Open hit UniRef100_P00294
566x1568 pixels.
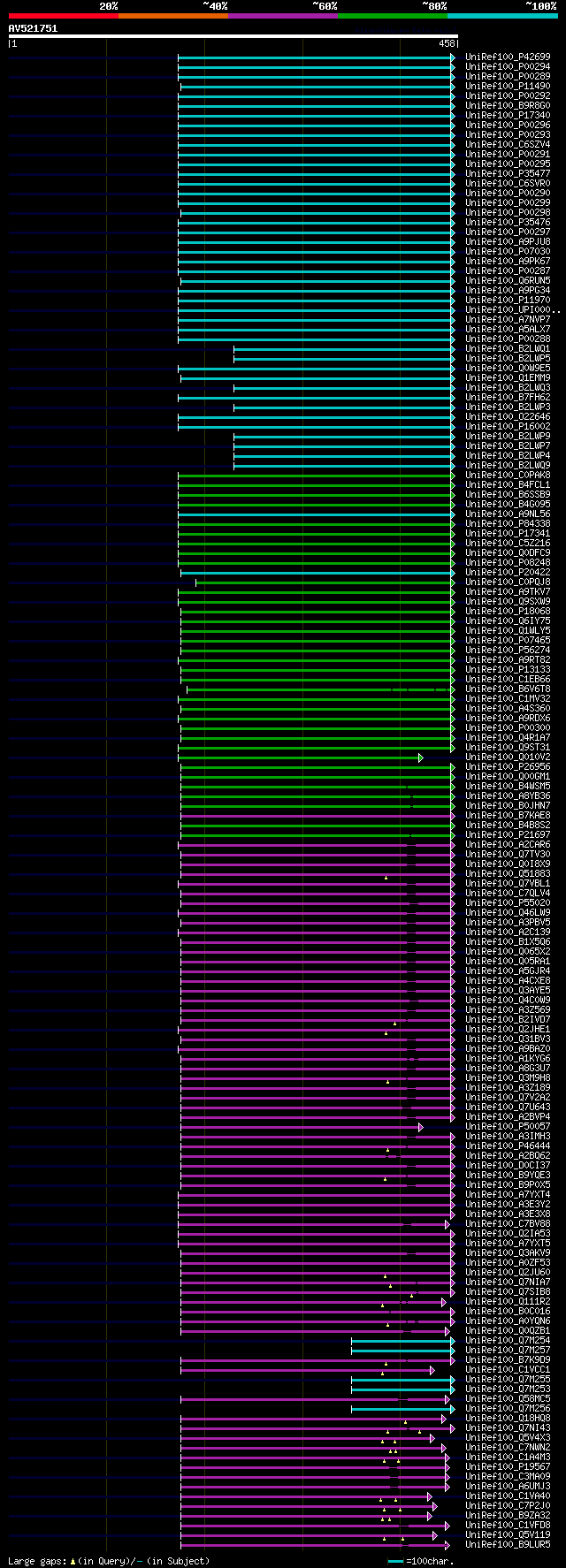pyautogui.click(x=508, y=67)
